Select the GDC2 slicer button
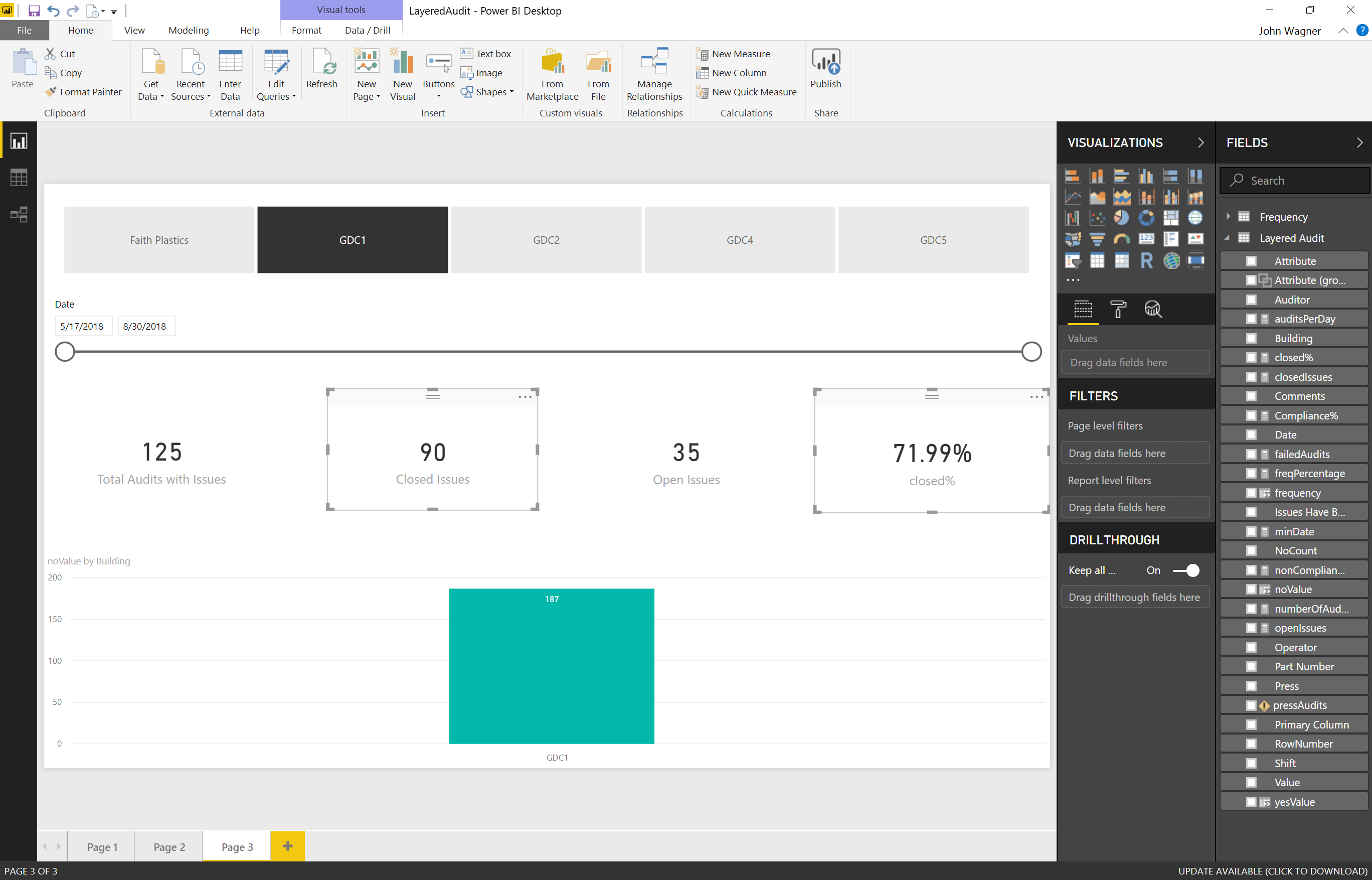Viewport: 1372px width, 880px height. tap(546, 240)
